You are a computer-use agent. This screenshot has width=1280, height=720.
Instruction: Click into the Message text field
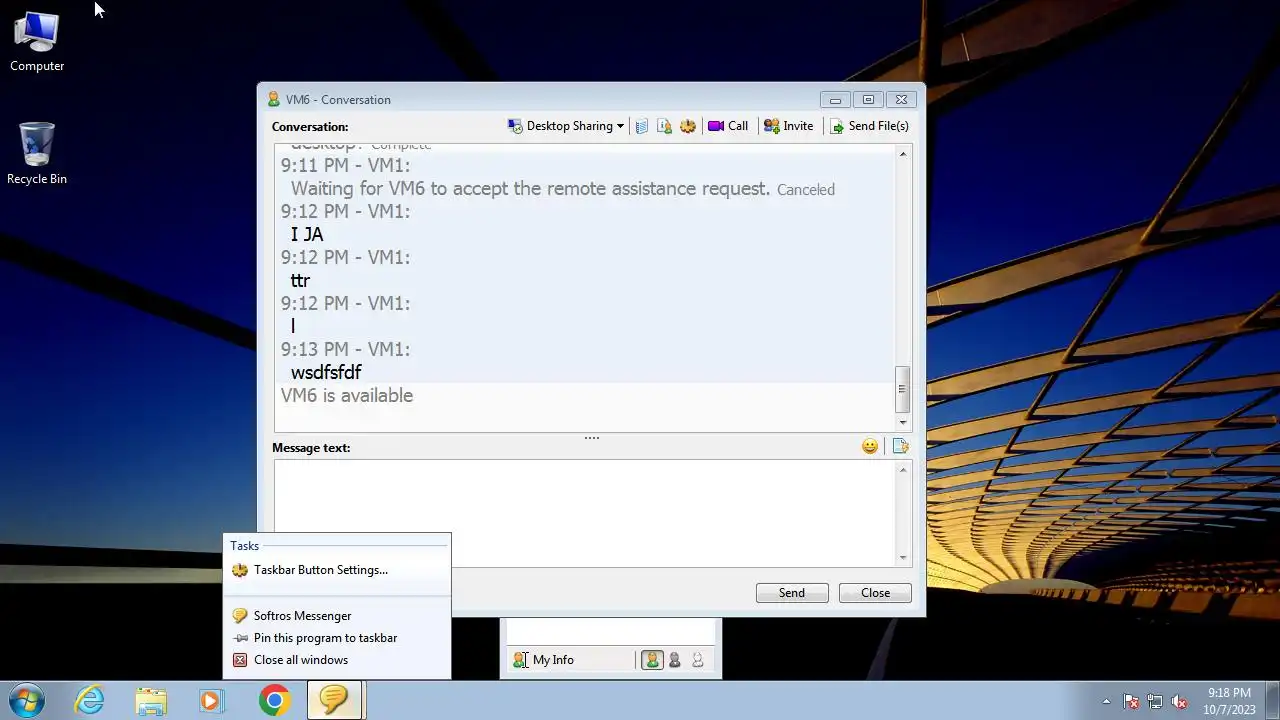[586, 513]
